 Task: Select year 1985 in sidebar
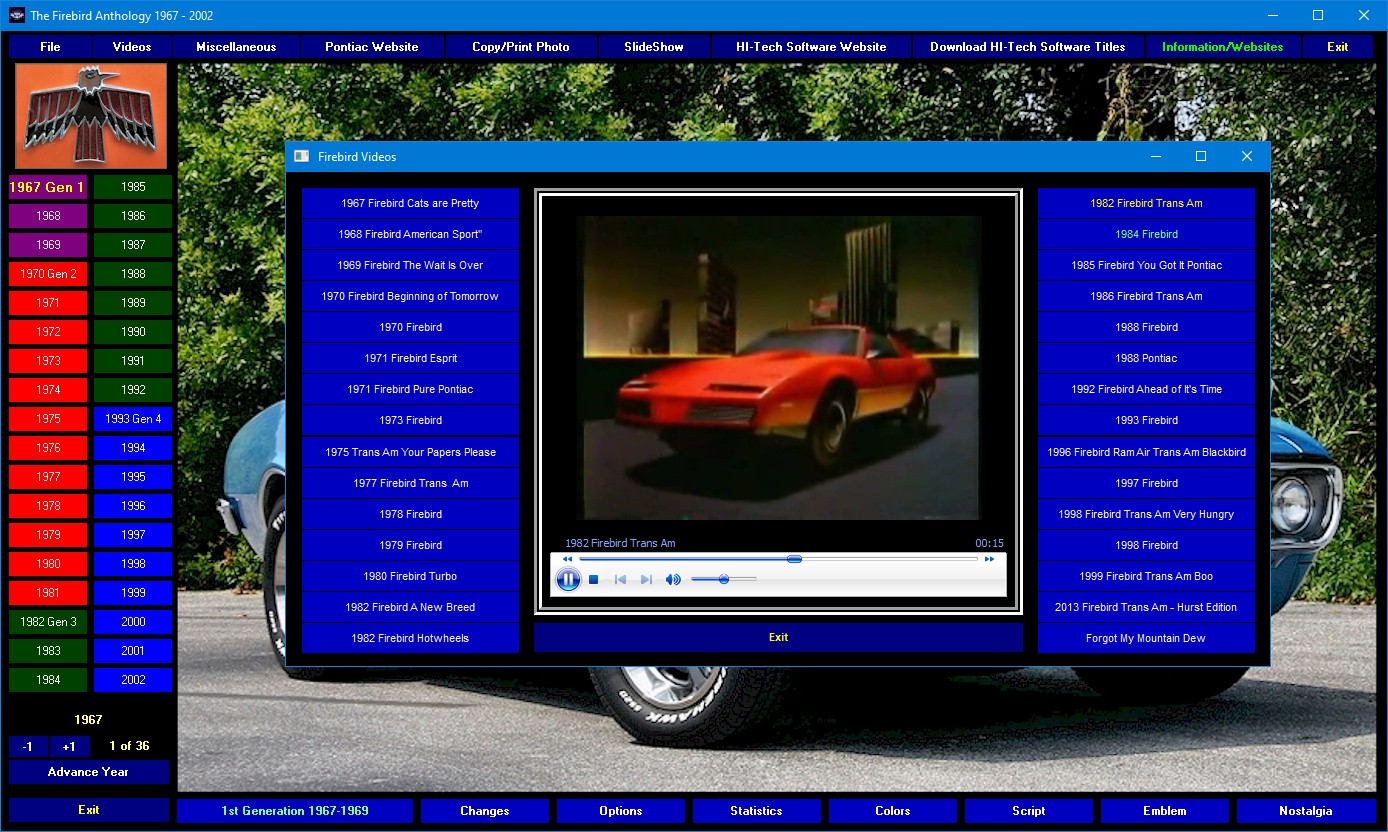click(x=133, y=187)
